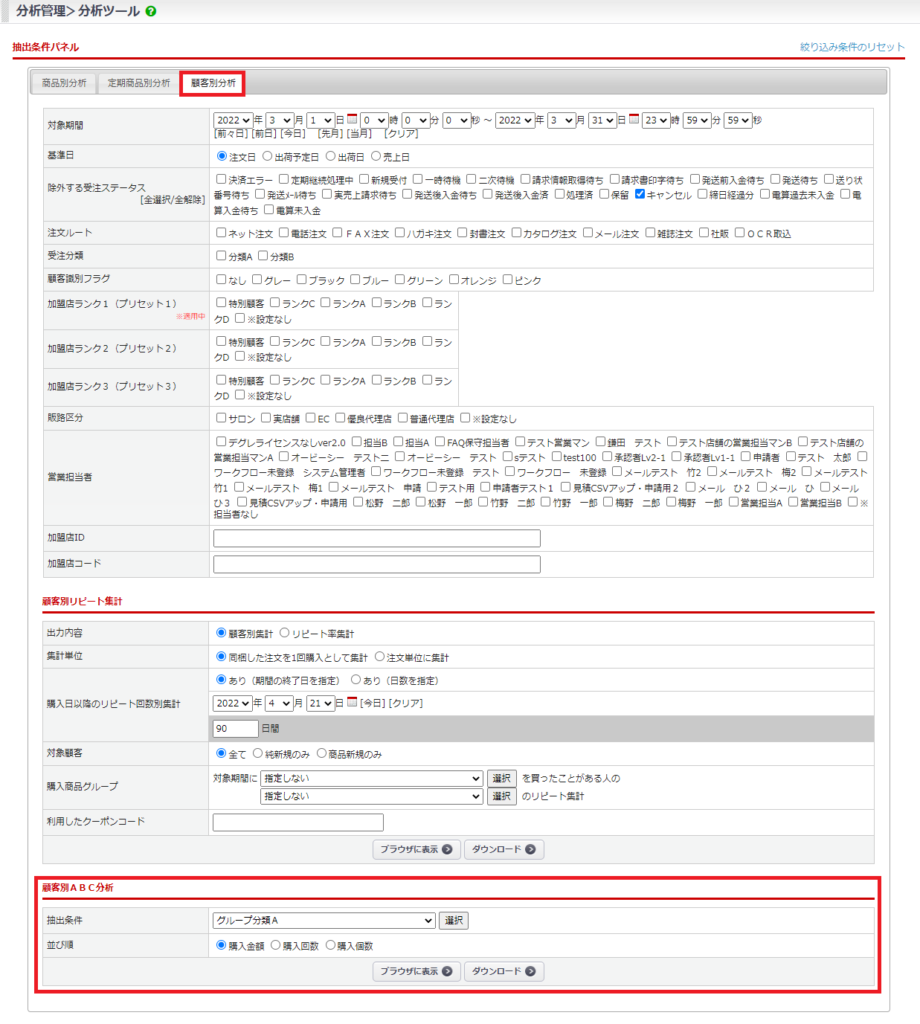Check the ネット注文 order route checkbox
The width and height of the screenshot is (920, 1024).
point(221,233)
